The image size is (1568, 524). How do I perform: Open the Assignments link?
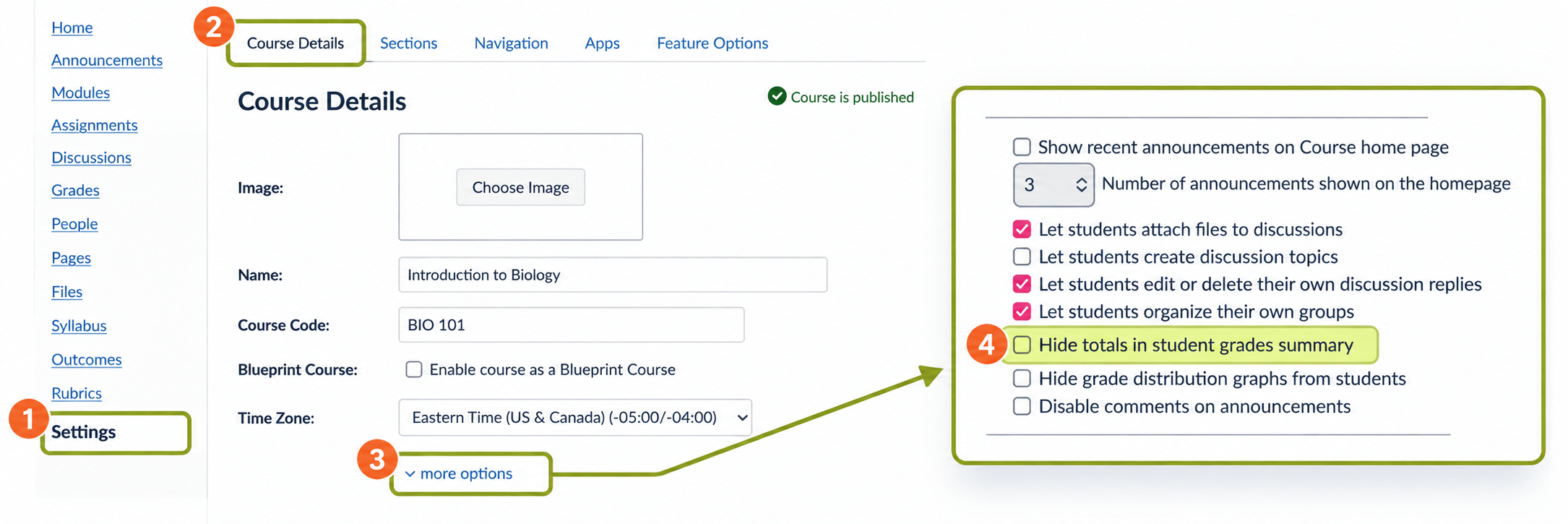(x=94, y=125)
